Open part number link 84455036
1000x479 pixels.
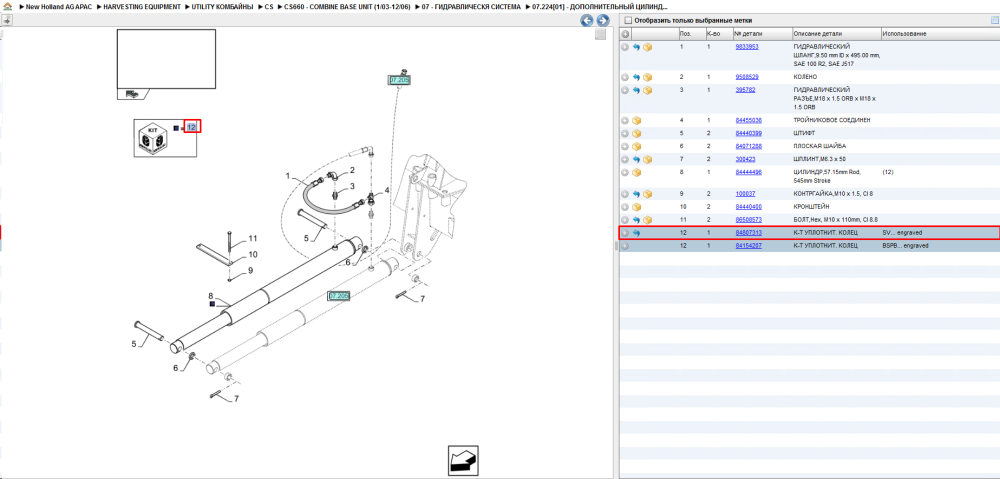tap(749, 121)
